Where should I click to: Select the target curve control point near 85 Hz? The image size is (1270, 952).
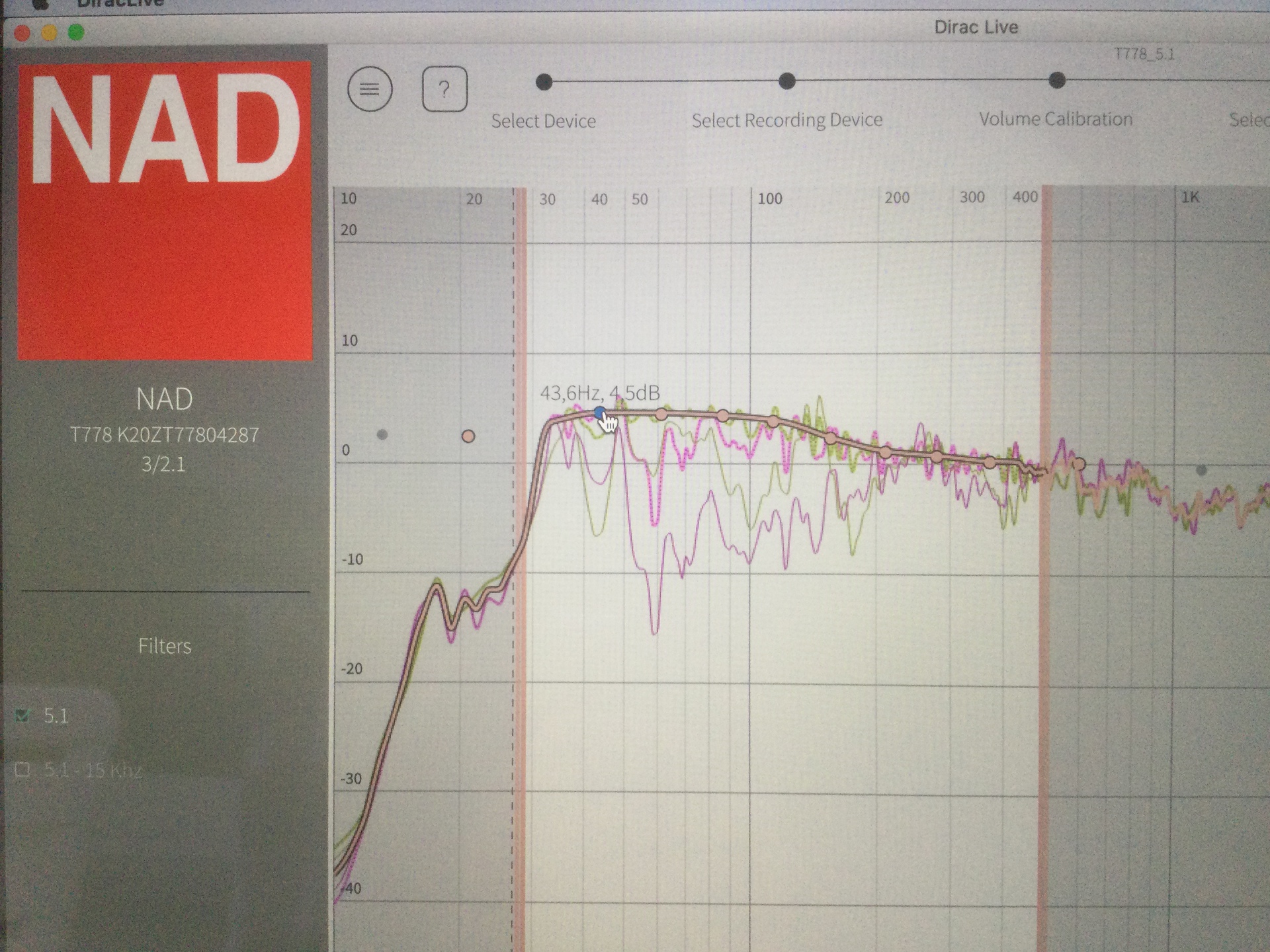723,415
